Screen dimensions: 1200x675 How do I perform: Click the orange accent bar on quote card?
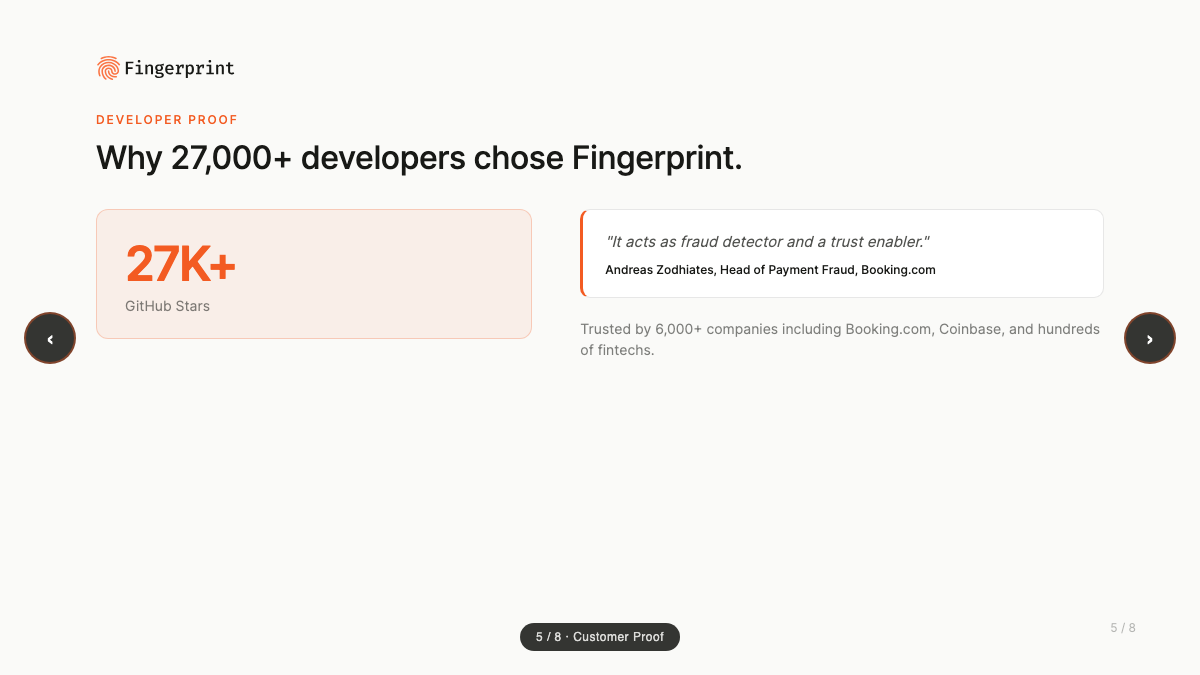[x=582, y=253]
